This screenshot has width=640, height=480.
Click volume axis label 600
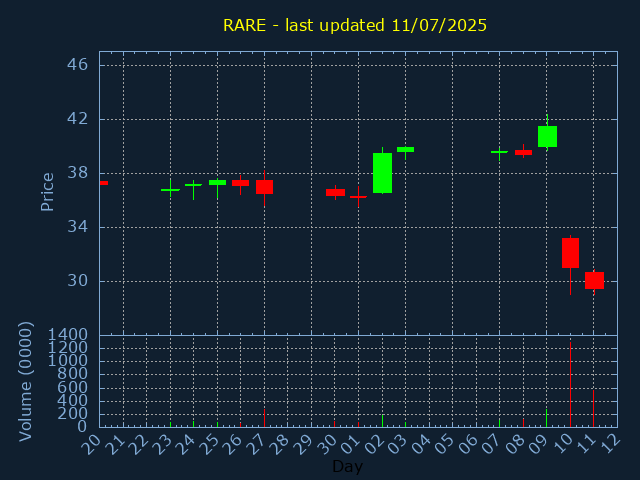(73, 387)
